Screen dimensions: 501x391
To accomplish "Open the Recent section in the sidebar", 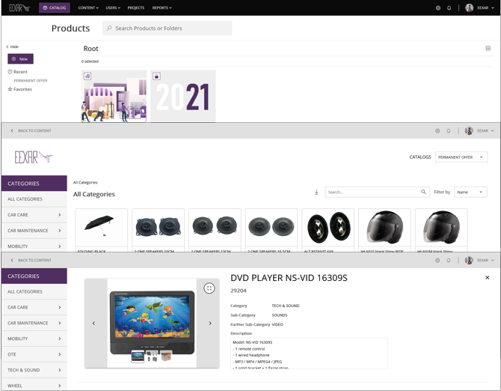I will 18,72.
